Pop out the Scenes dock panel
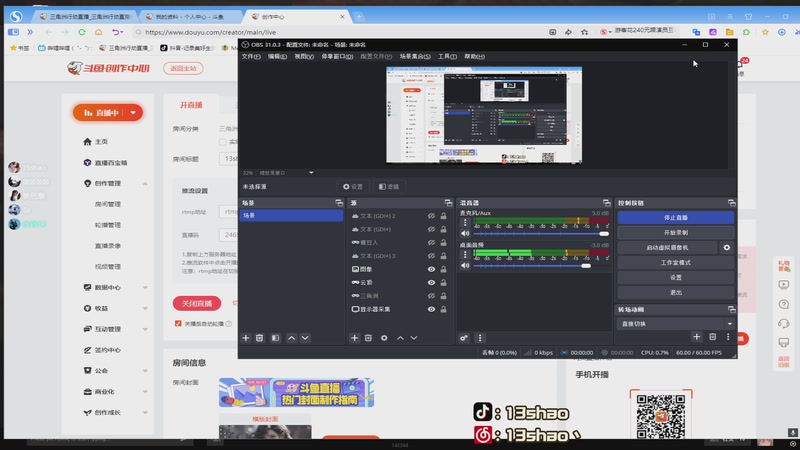Image resolution: width=800 pixels, height=450 pixels. (x=339, y=203)
